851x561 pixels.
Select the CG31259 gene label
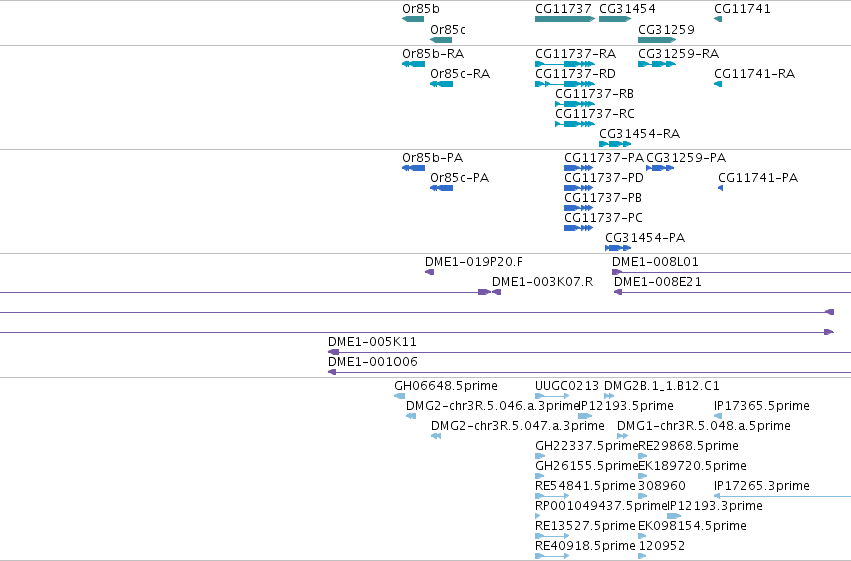pos(666,29)
